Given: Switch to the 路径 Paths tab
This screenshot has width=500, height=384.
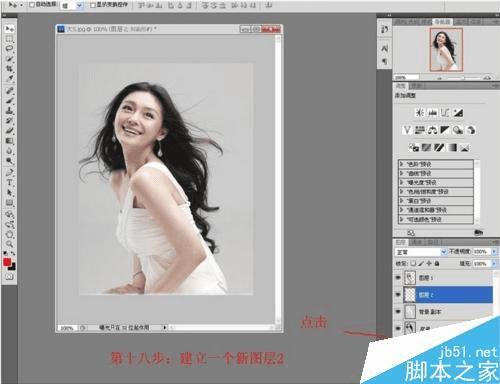Looking at the screenshot, I should point(432,242).
